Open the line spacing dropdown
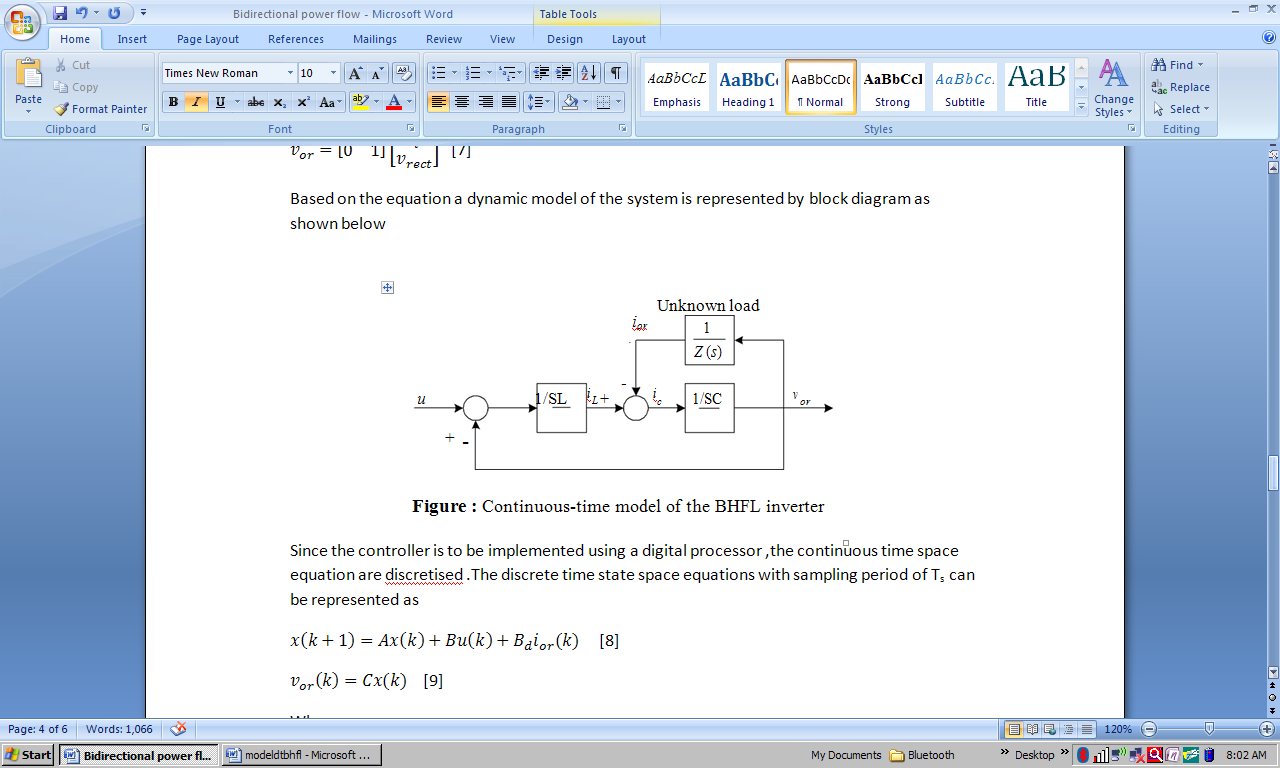This screenshot has height=768, width=1280. click(x=539, y=102)
